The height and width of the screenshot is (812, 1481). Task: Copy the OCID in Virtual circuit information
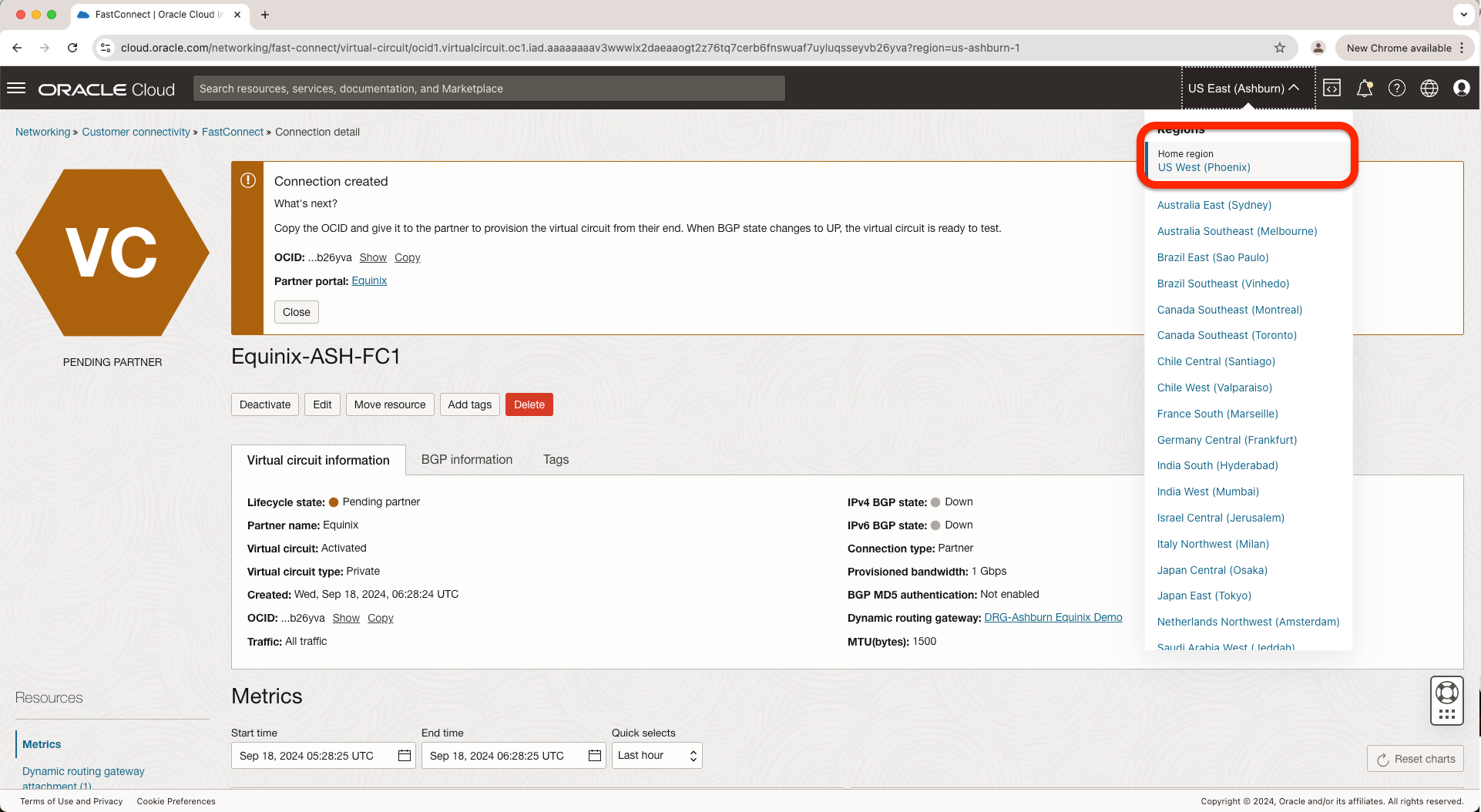pyautogui.click(x=381, y=618)
